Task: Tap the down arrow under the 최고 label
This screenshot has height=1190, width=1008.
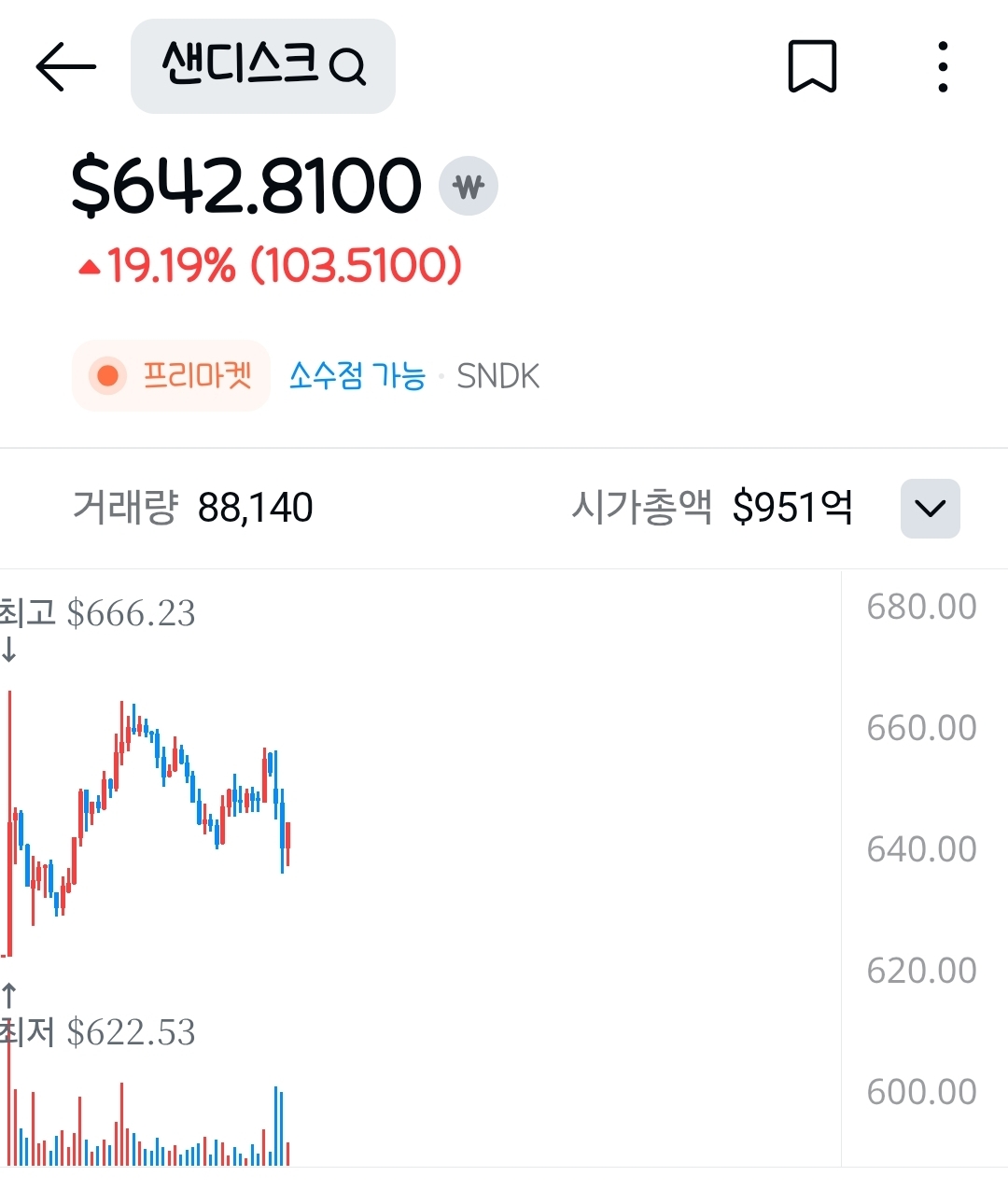Action: click(9, 650)
